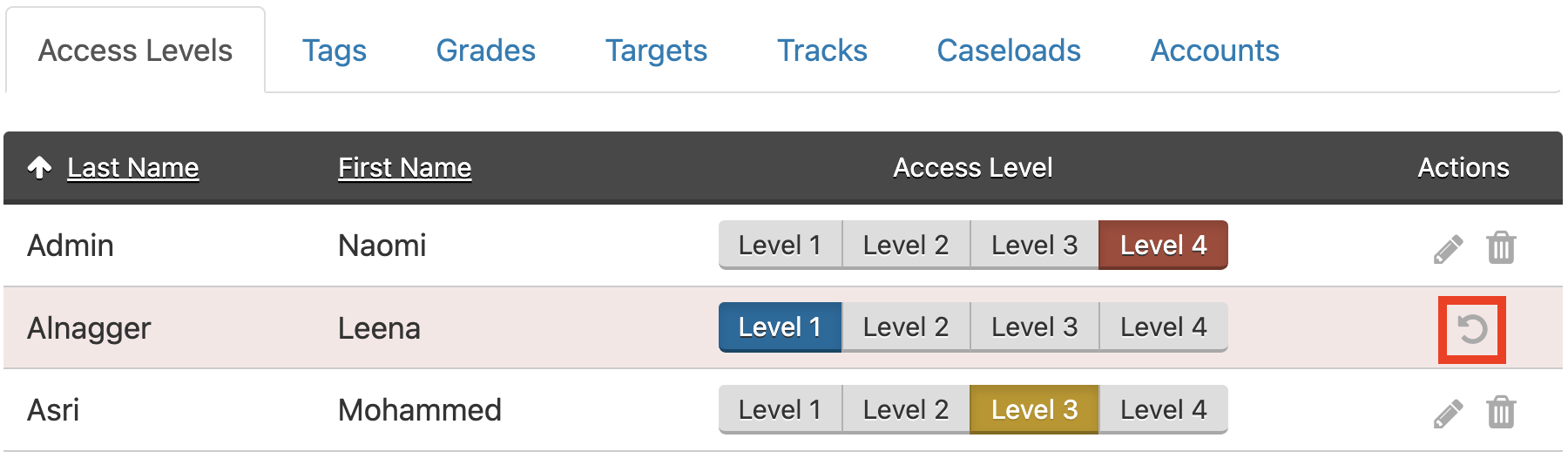Select Level 3 for Naomi Admin
The image size is (1568, 458).
(1034, 245)
